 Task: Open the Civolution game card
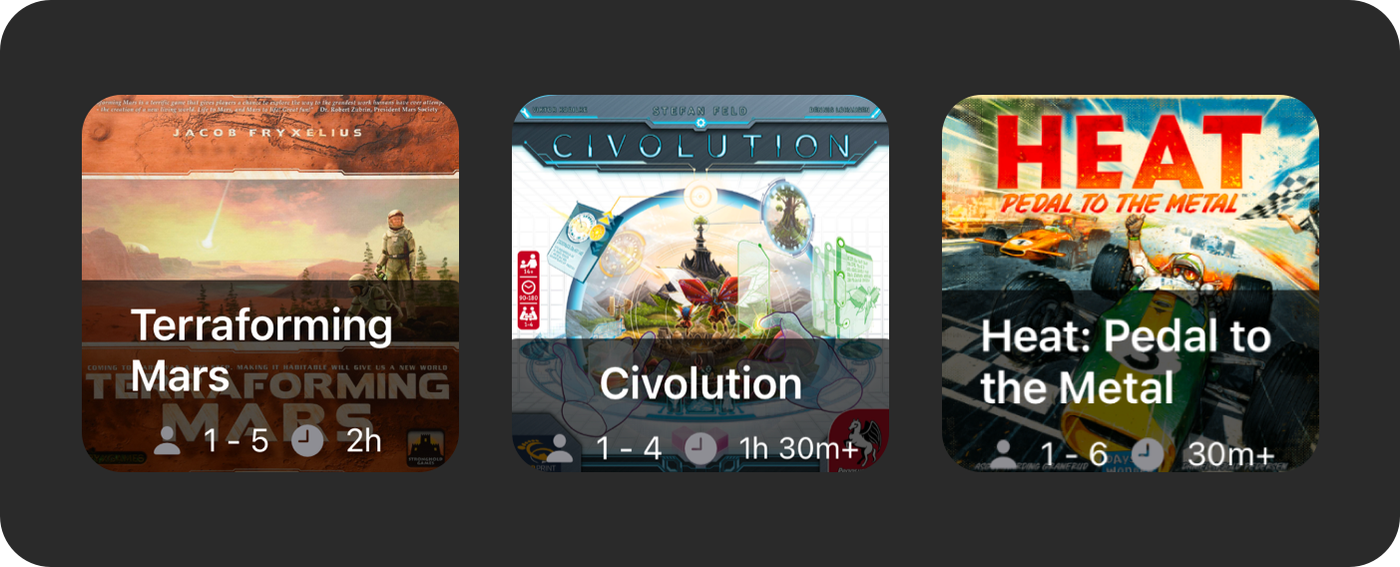coord(700,283)
